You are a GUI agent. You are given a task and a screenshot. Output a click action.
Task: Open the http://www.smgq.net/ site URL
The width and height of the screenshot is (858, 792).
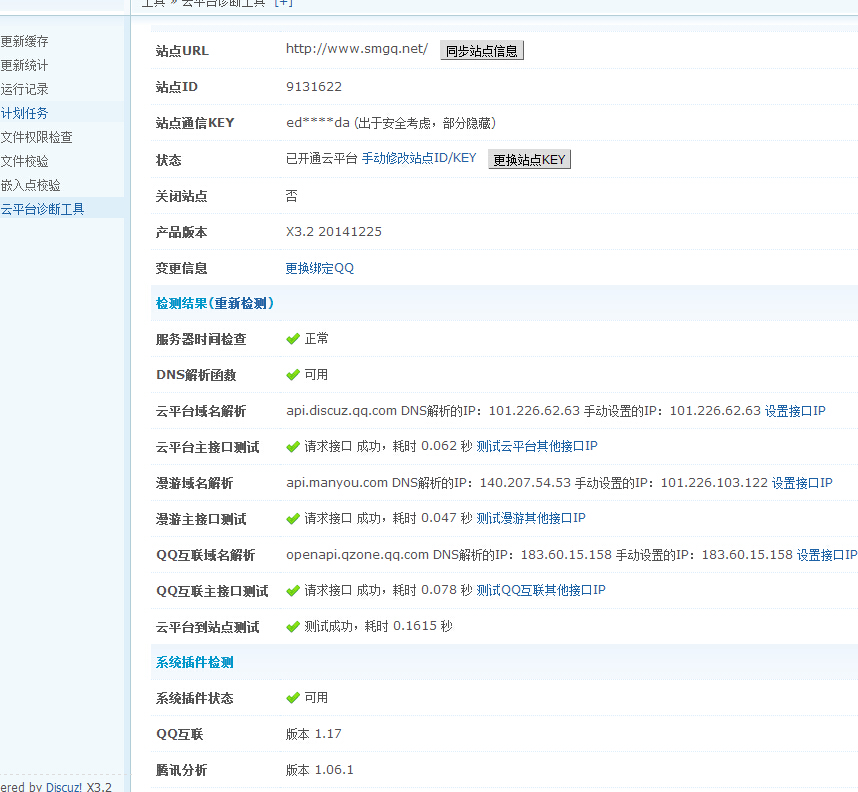[x=357, y=49]
